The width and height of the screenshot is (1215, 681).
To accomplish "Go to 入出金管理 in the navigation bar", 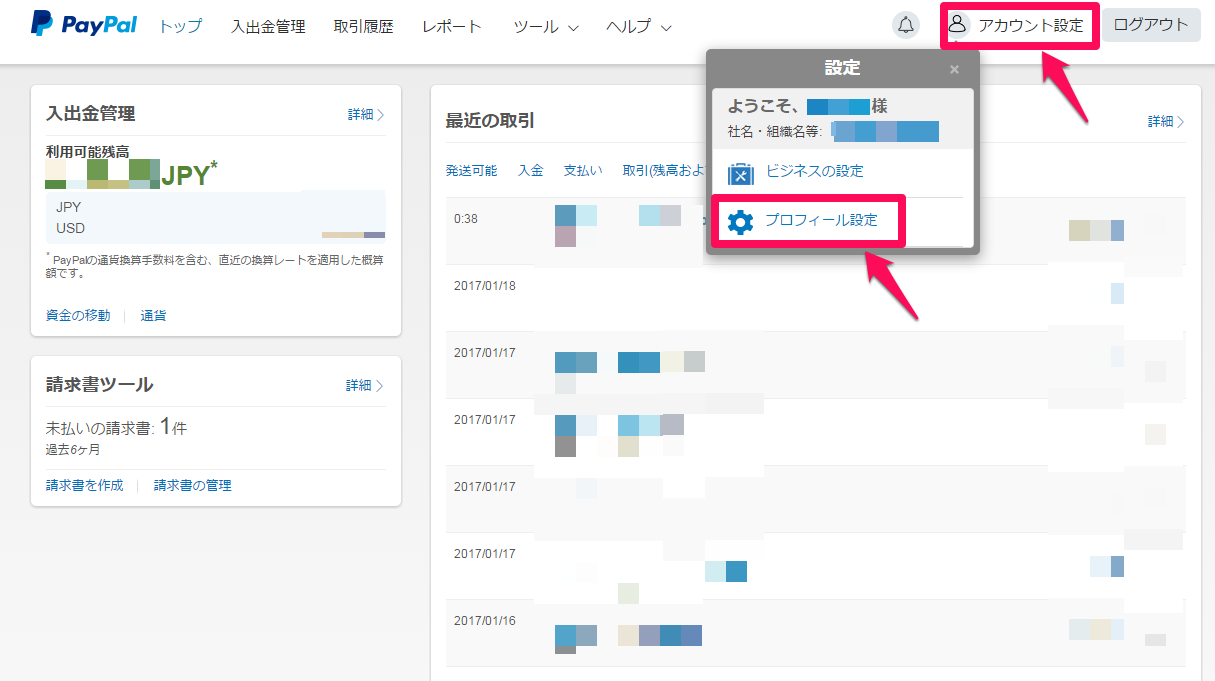I will tap(268, 27).
